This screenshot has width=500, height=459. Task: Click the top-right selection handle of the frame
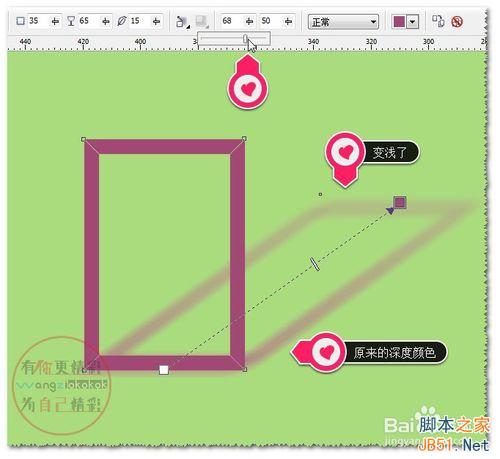click(x=244, y=138)
